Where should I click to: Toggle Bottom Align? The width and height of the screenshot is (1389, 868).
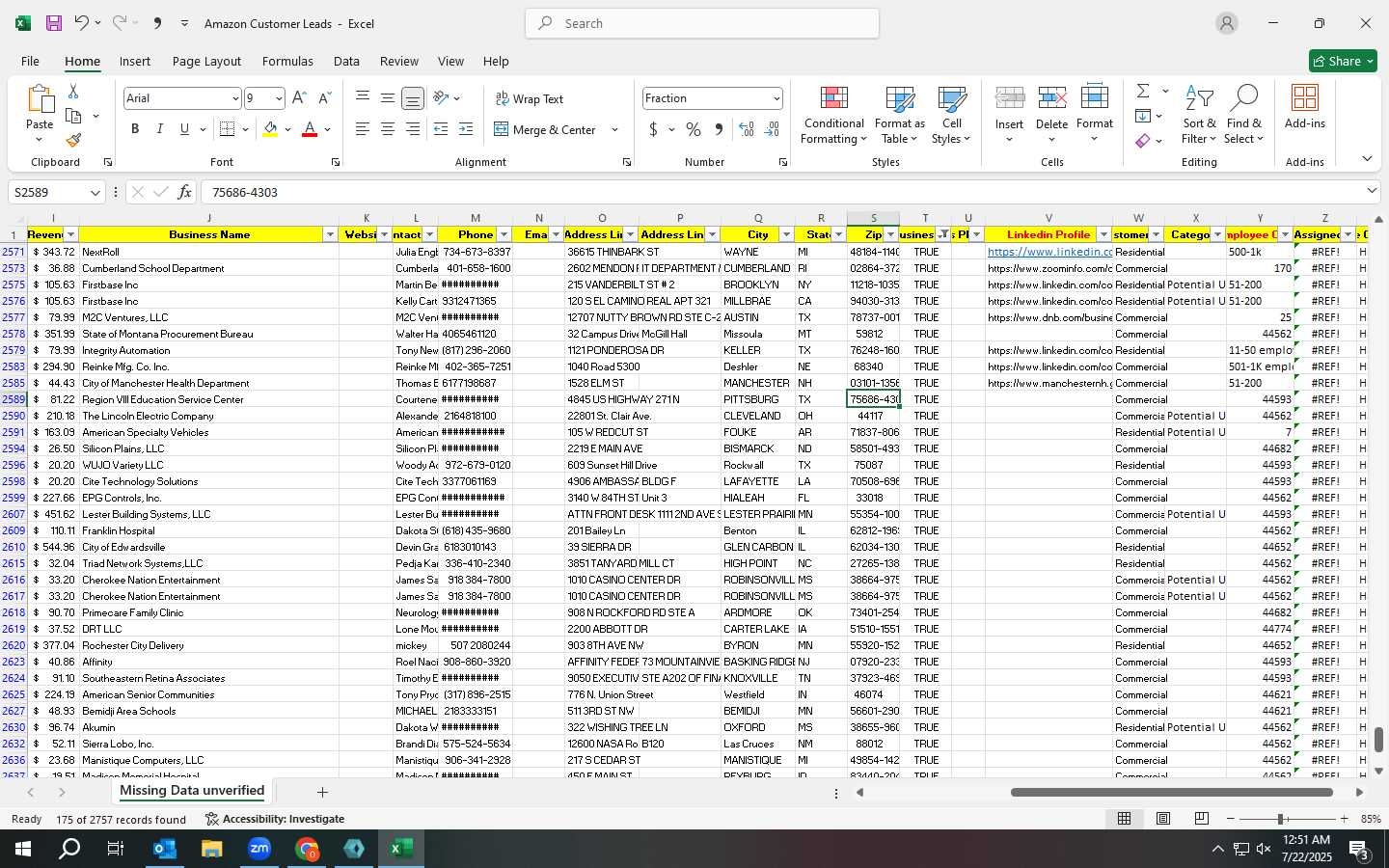(412, 98)
